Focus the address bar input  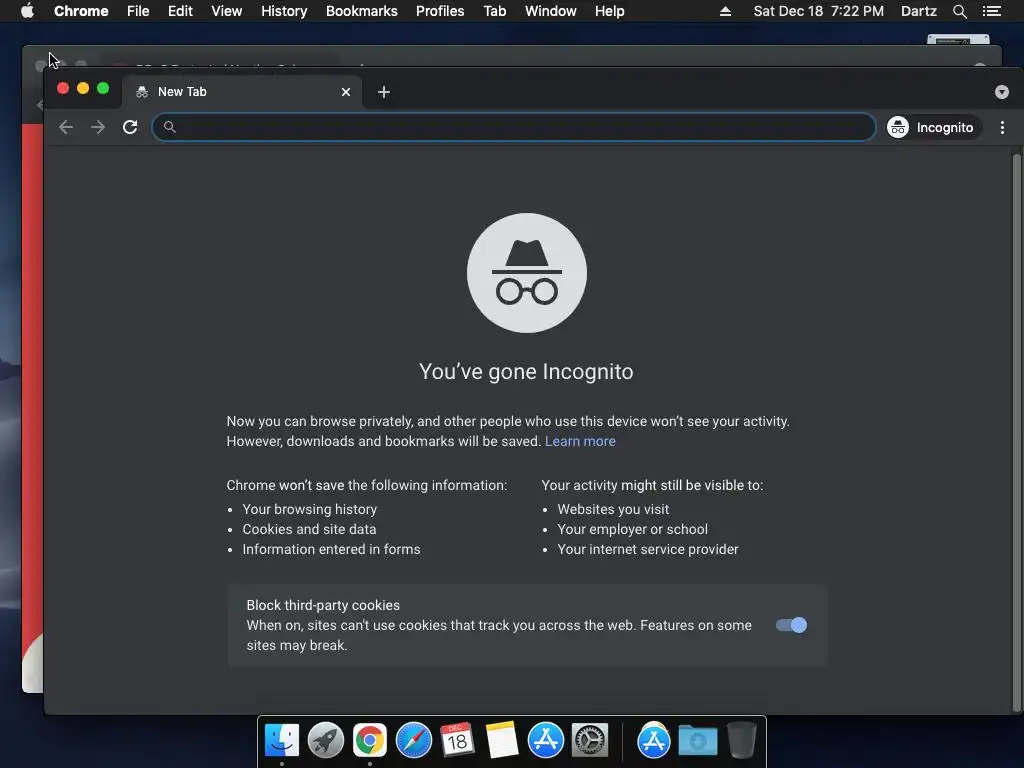[514, 127]
